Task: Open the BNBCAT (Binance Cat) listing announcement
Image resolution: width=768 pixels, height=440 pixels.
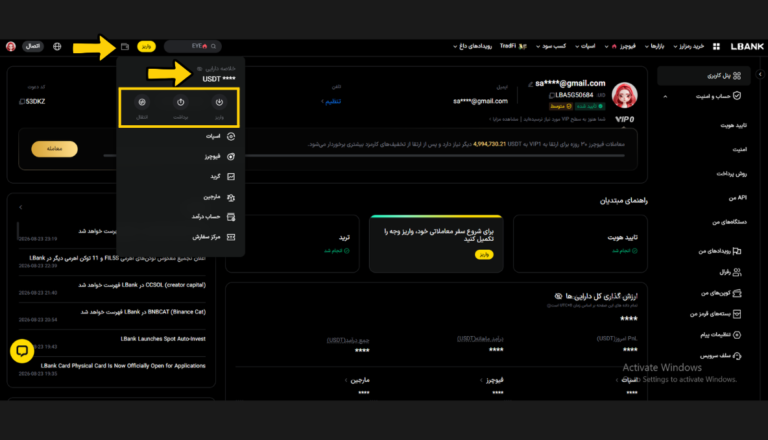Action: [144, 312]
